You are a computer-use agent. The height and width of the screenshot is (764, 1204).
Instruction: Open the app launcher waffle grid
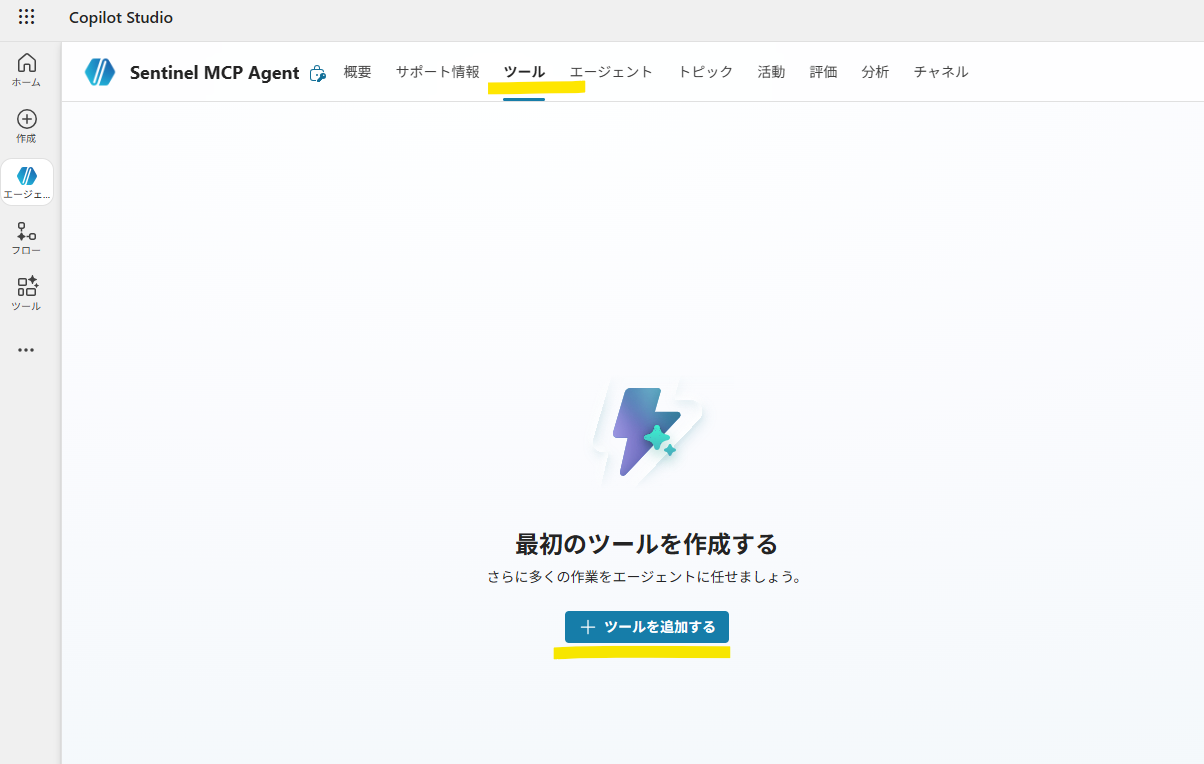(x=27, y=17)
